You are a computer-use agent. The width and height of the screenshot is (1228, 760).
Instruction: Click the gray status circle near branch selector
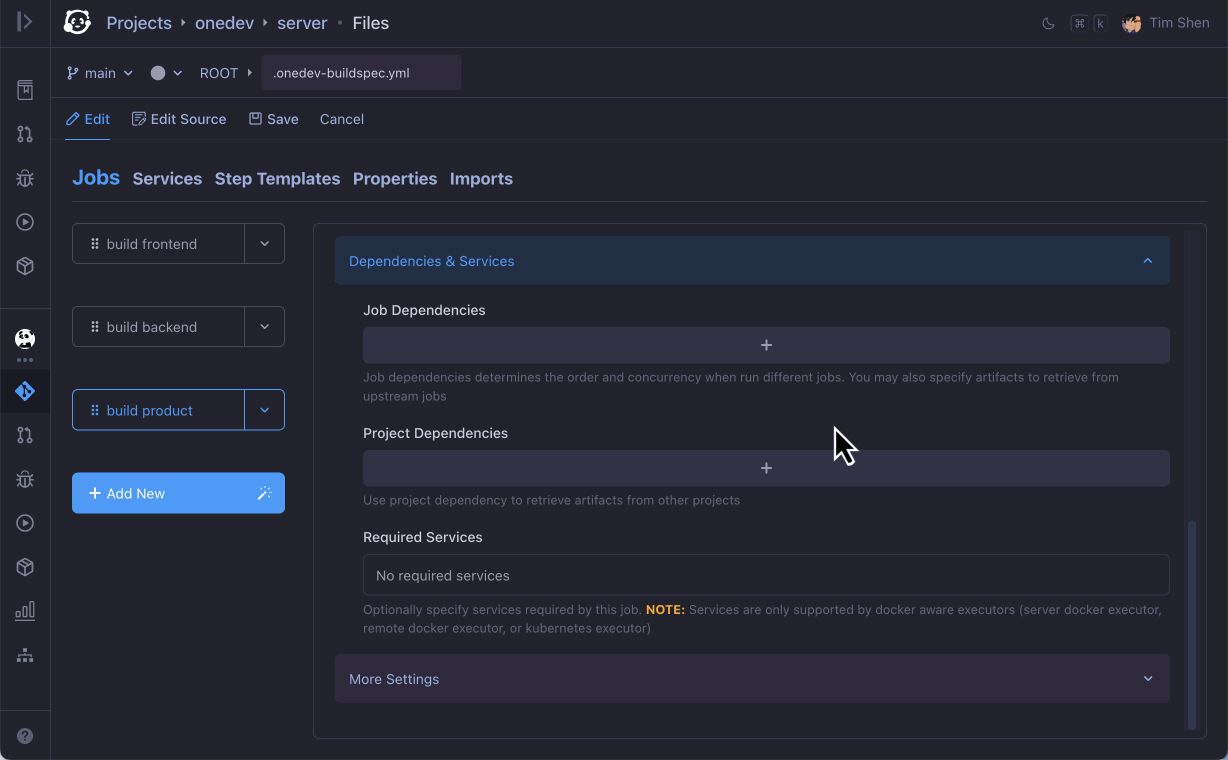coord(160,72)
